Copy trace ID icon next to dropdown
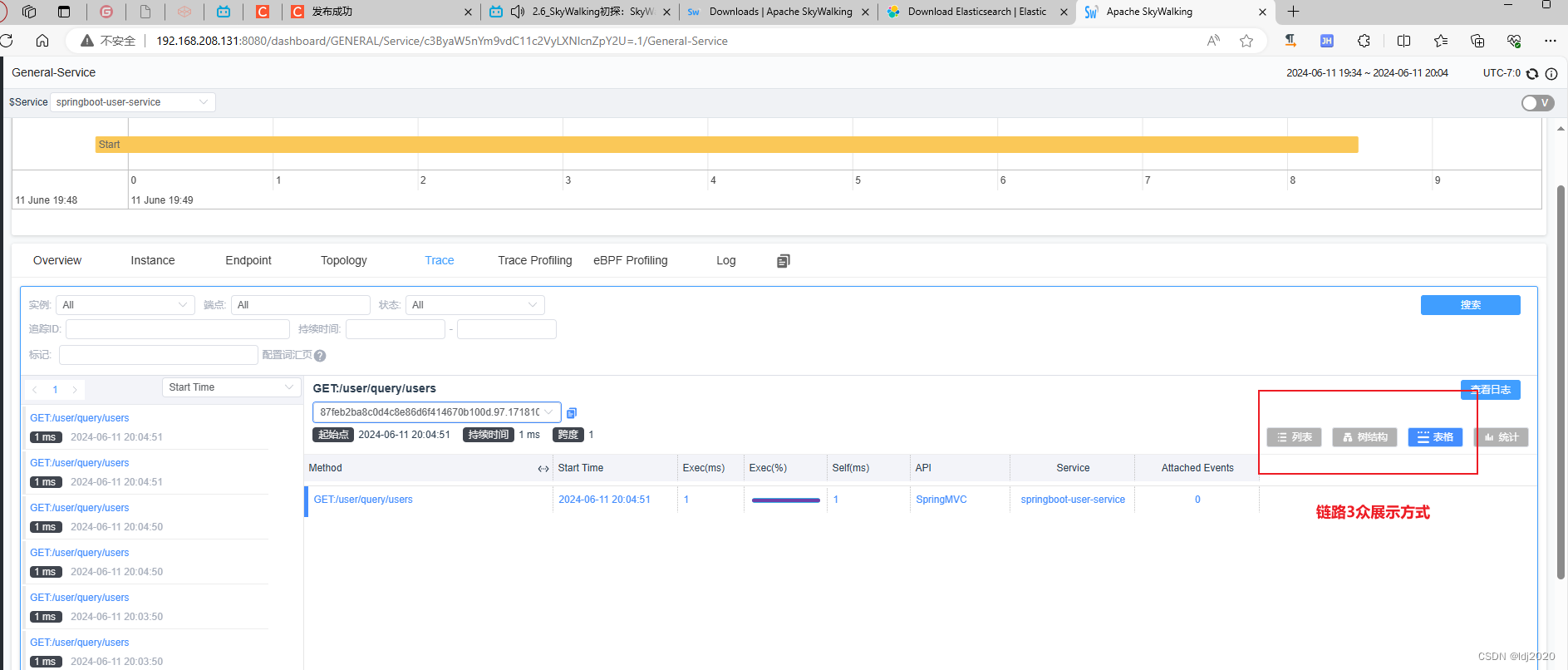The image size is (1568, 670). [x=571, y=413]
